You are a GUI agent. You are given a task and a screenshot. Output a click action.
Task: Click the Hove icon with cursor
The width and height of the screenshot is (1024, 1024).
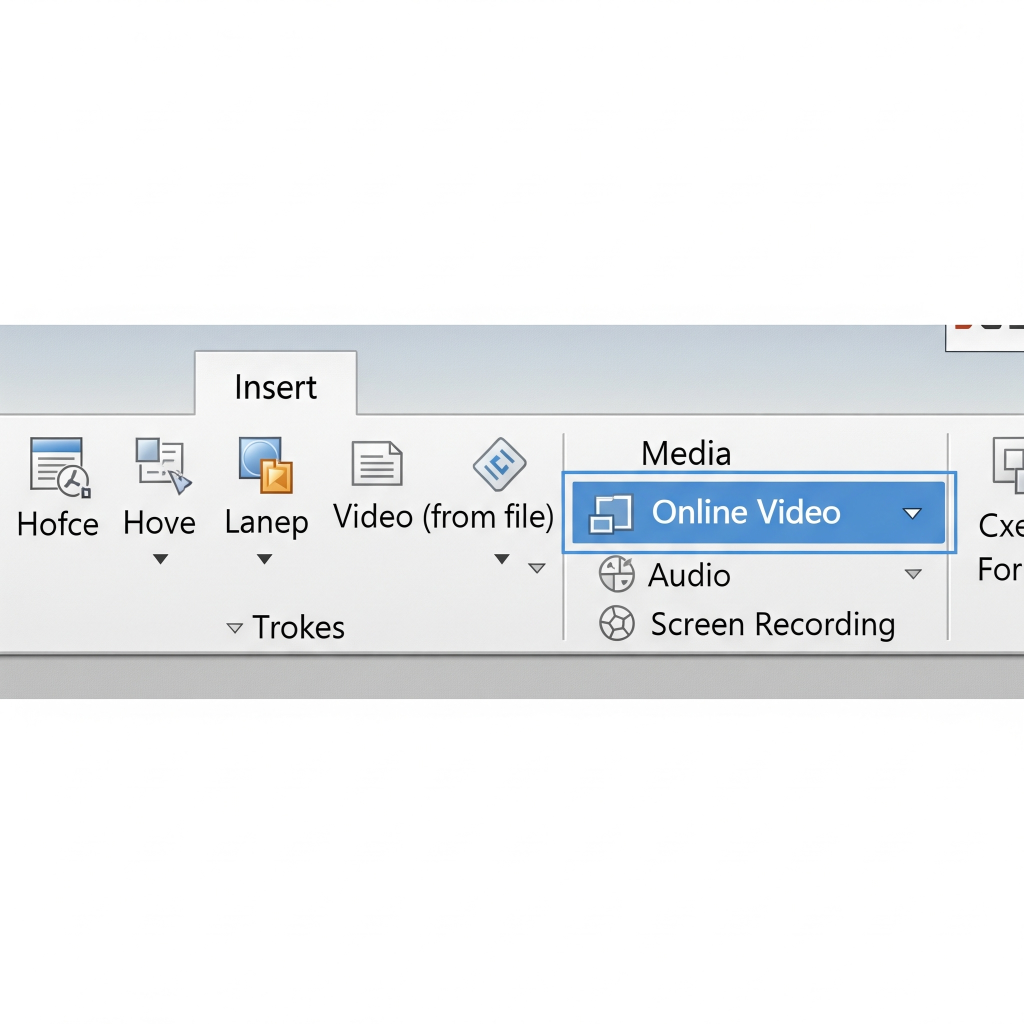tap(163, 464)
